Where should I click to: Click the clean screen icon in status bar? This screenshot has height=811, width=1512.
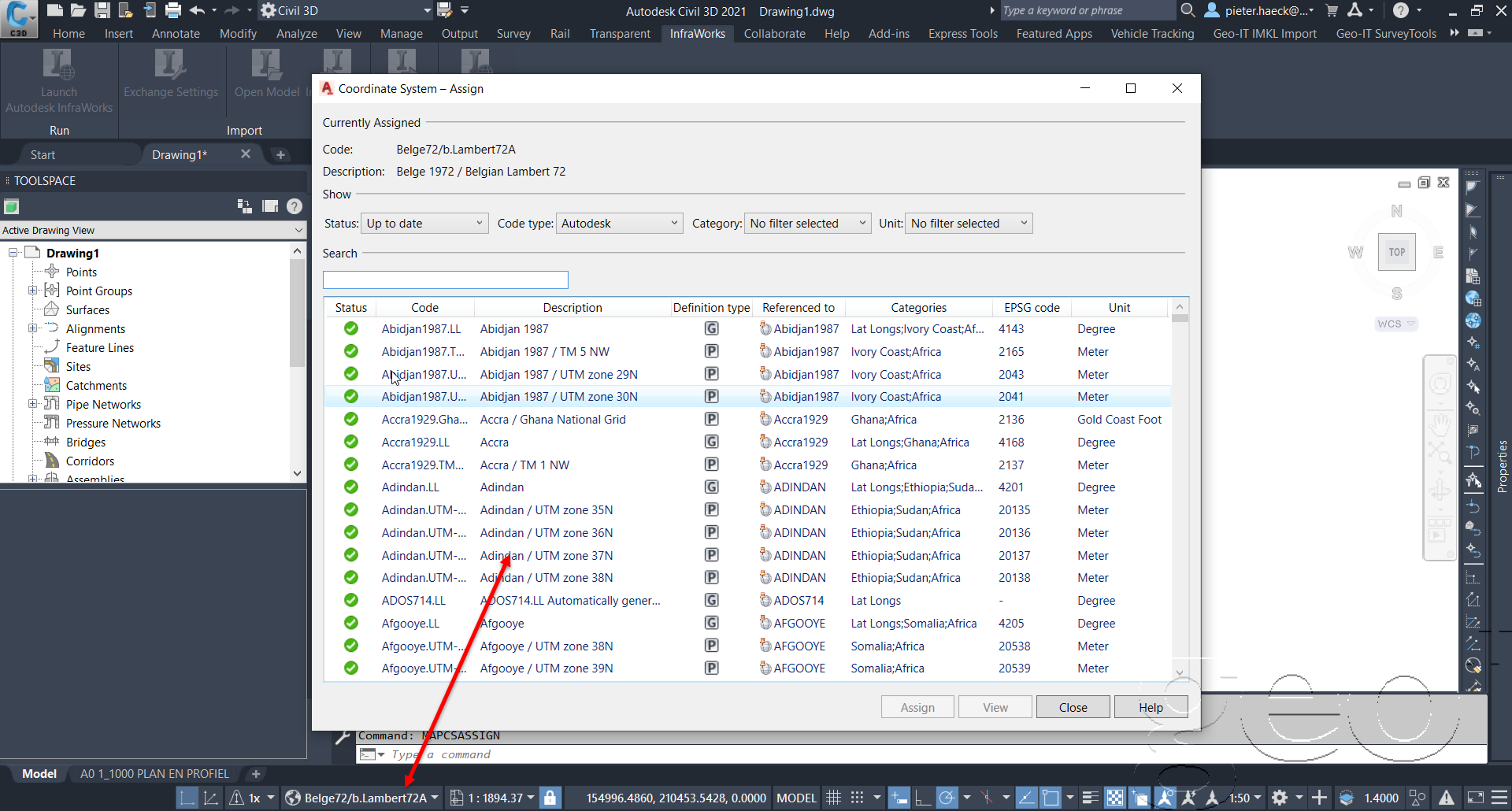(x=1476, y=798)
